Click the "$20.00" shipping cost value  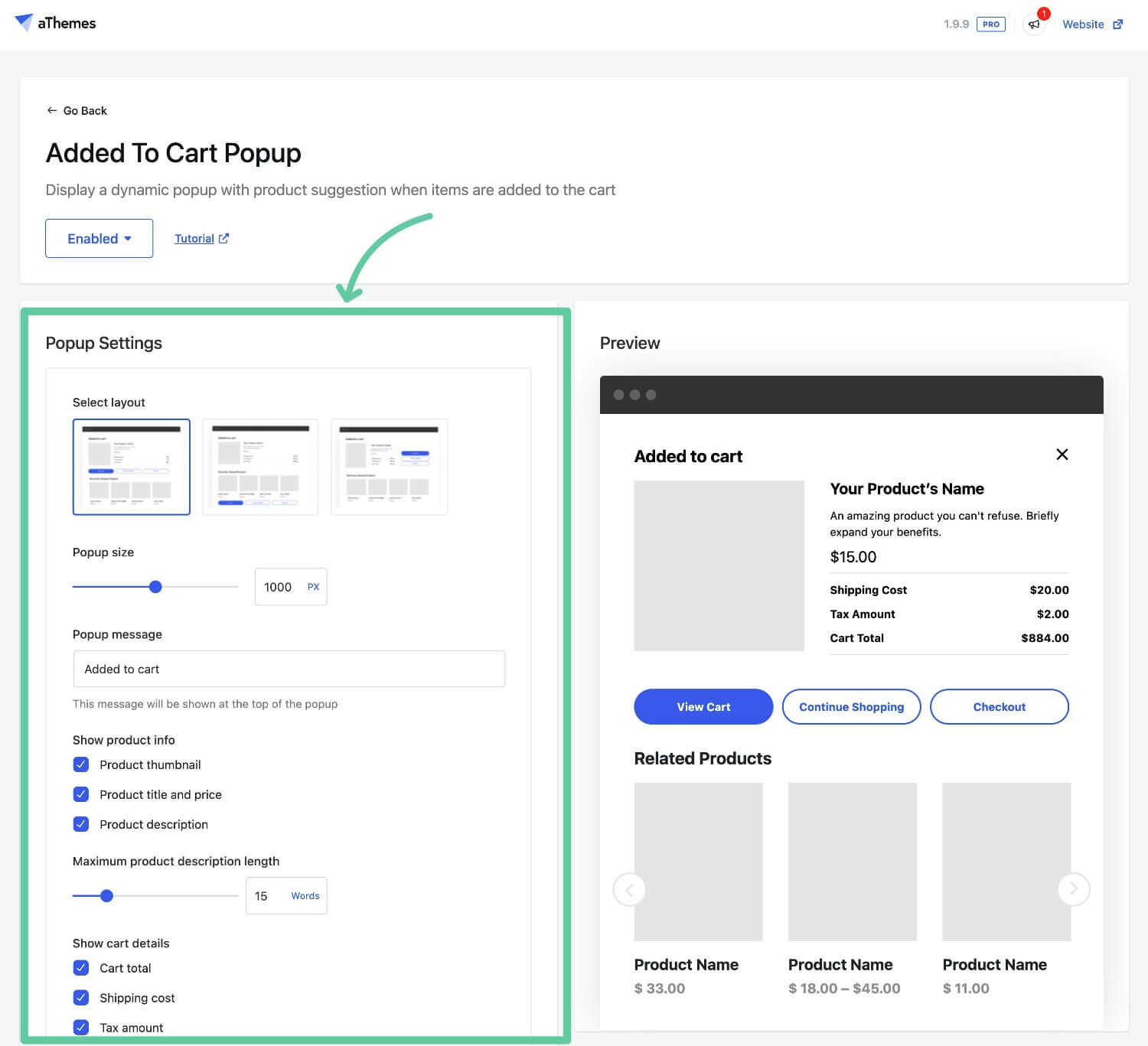click(x=1049, y=590)
